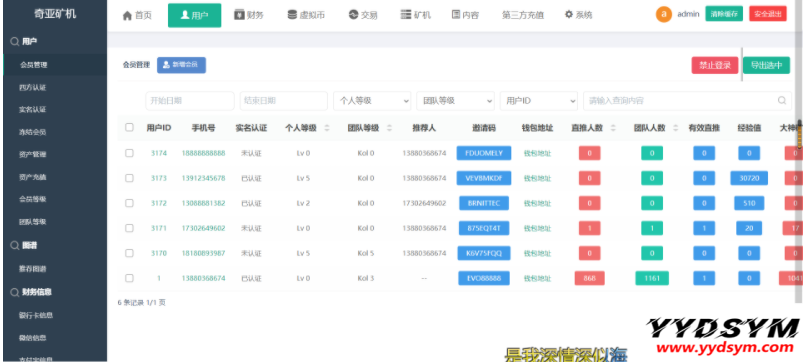Viewport: 811px width, 362px height.
Task: Check the box for user 3173
Action: [129, 178]
